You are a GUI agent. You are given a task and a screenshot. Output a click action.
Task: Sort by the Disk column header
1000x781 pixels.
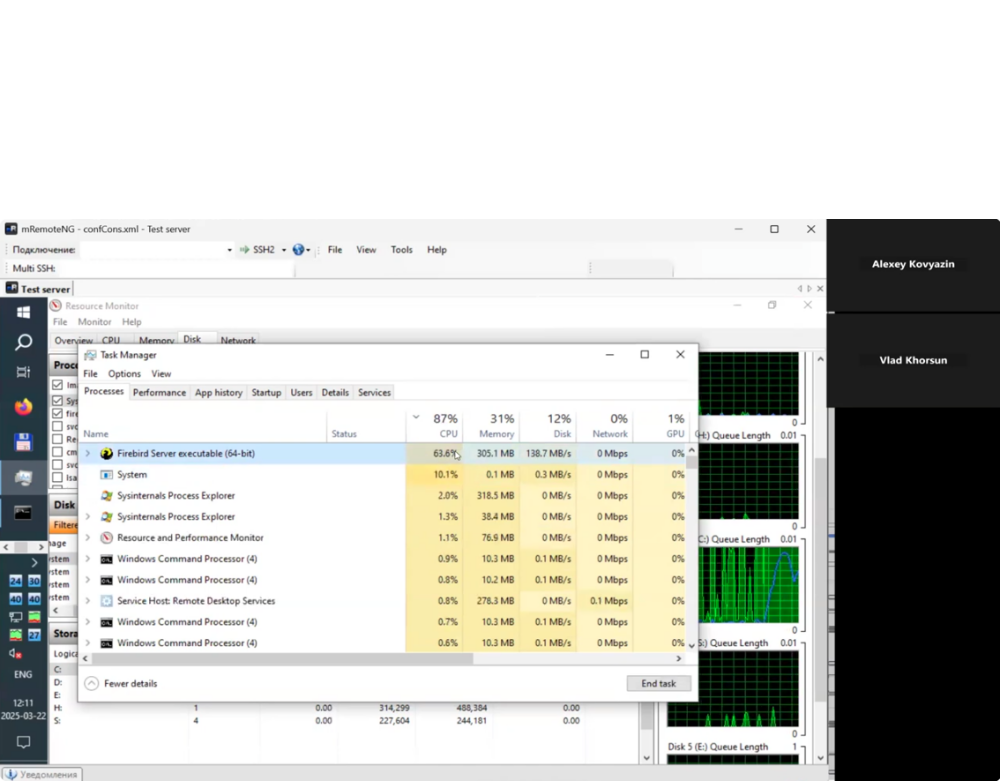[x=548, y=425]
